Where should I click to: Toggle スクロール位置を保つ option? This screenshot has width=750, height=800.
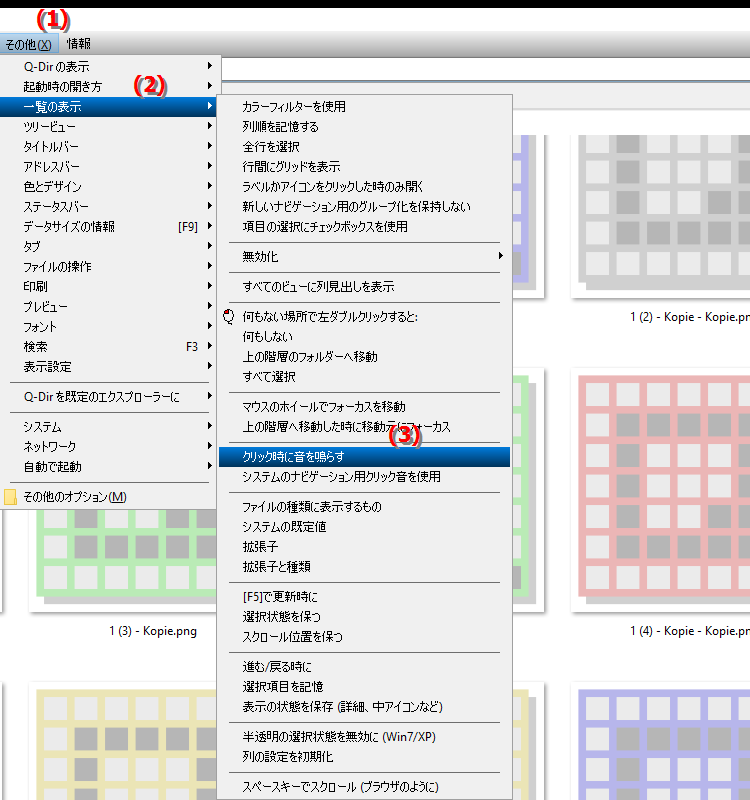pyautogui.click(x=364, y=636)
